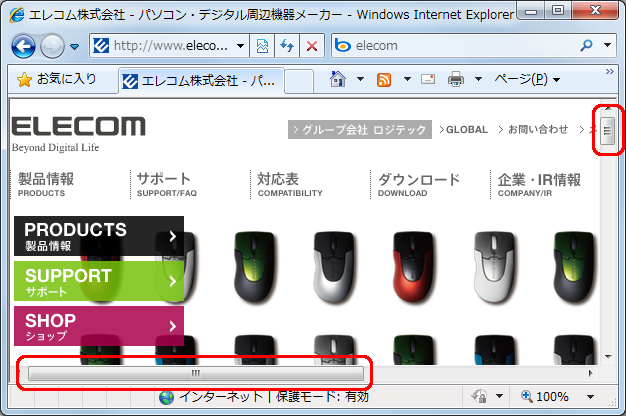Open the recent pages dropdown beside Forward

click(74, 47)
